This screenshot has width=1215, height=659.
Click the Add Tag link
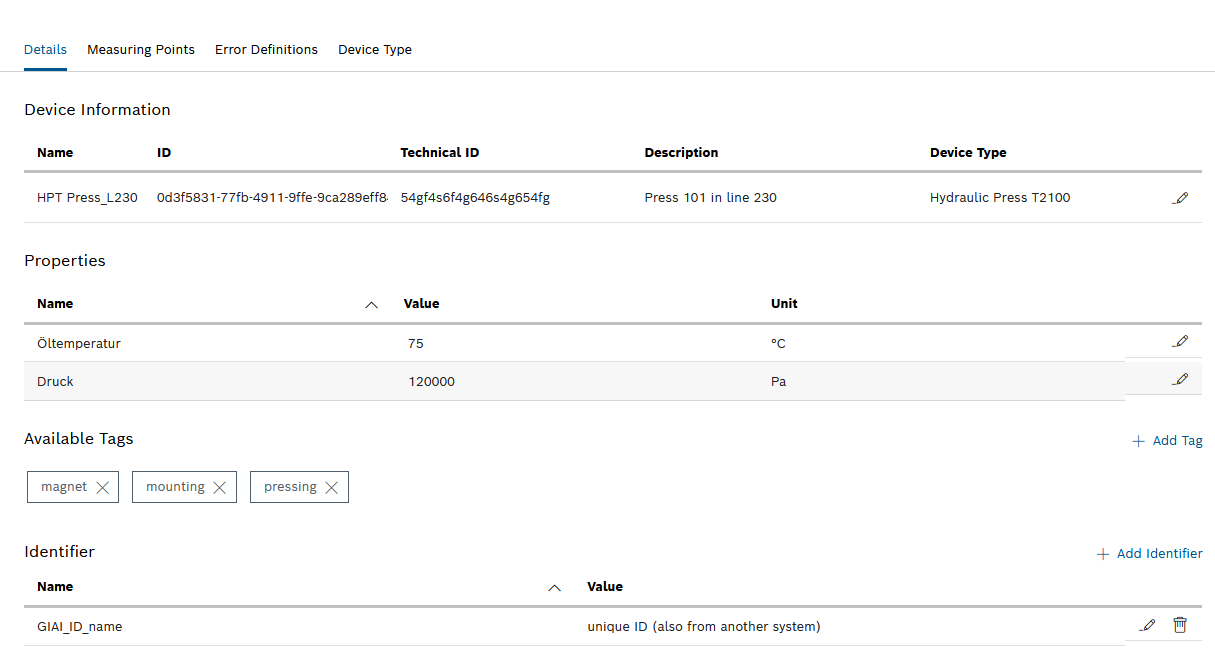tap(1177, 440)
